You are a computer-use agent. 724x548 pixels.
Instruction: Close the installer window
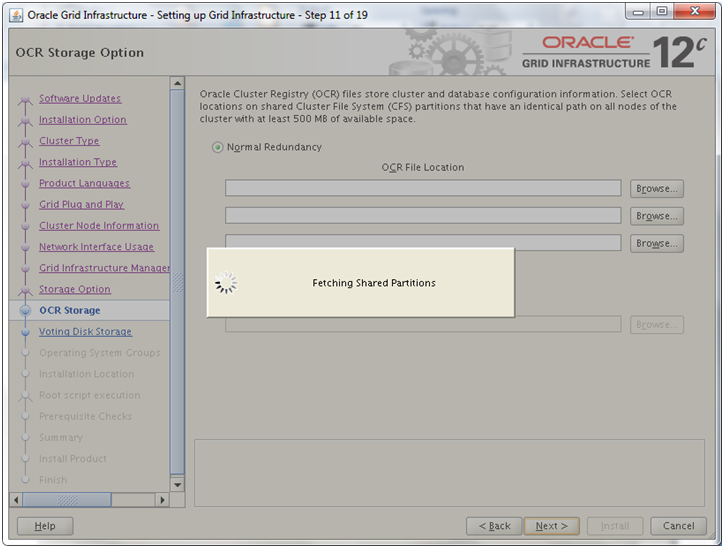click(695, 12)
